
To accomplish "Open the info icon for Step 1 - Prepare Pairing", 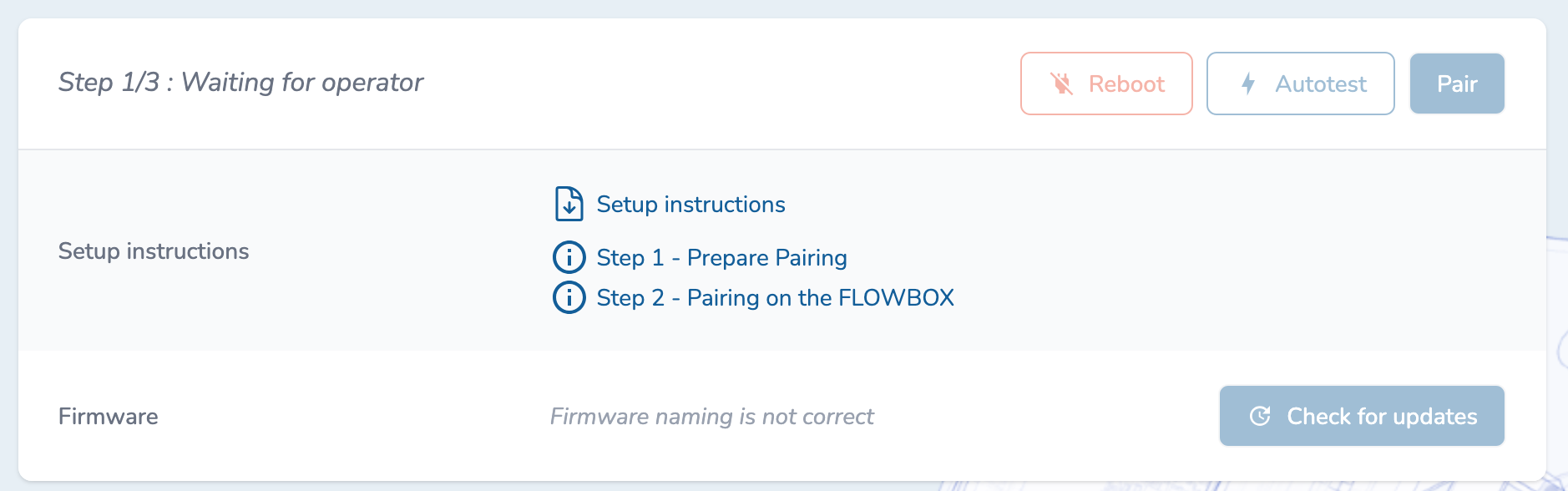I will point(569,257).
